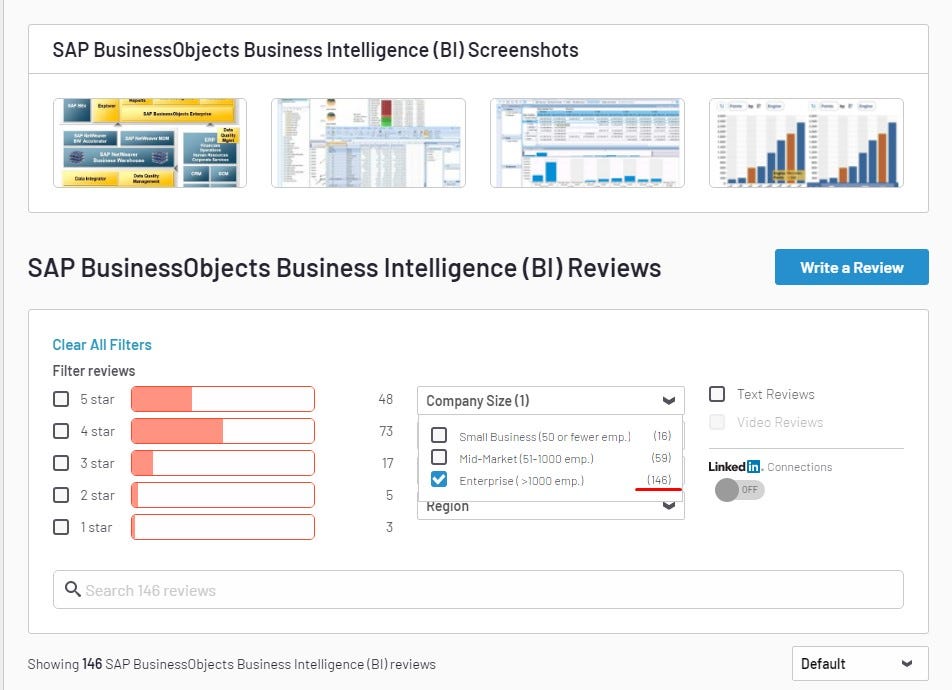Click the 3 count for 1 star

(x=389, y=527)
